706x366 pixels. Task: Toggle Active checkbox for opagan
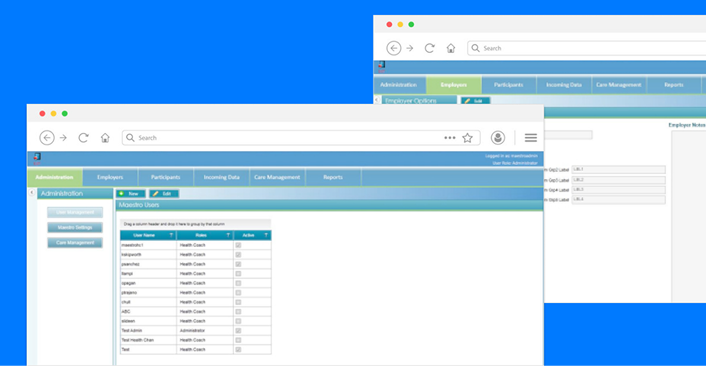coord(238,283)
